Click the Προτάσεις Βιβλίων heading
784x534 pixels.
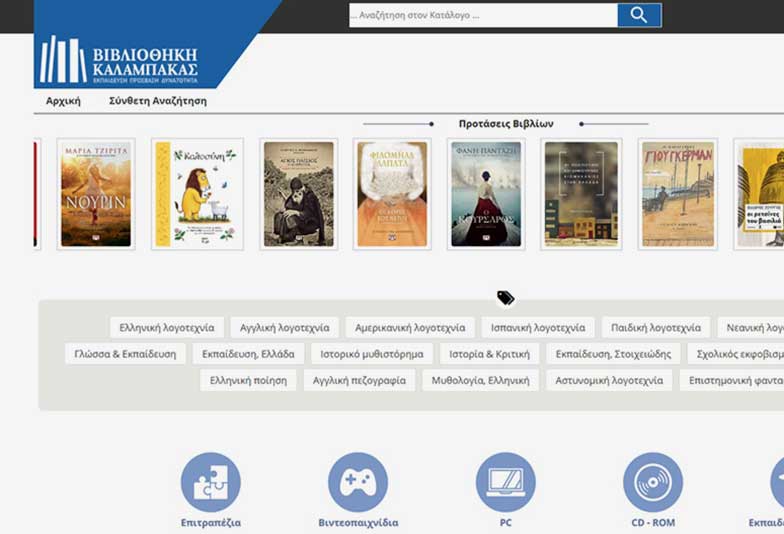pos(506,124)
